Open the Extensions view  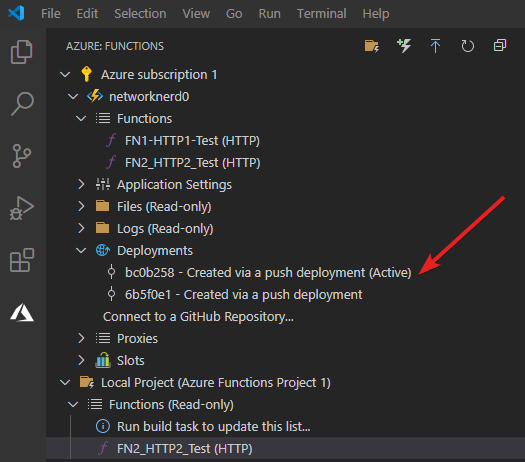click(x=22, y=260)
